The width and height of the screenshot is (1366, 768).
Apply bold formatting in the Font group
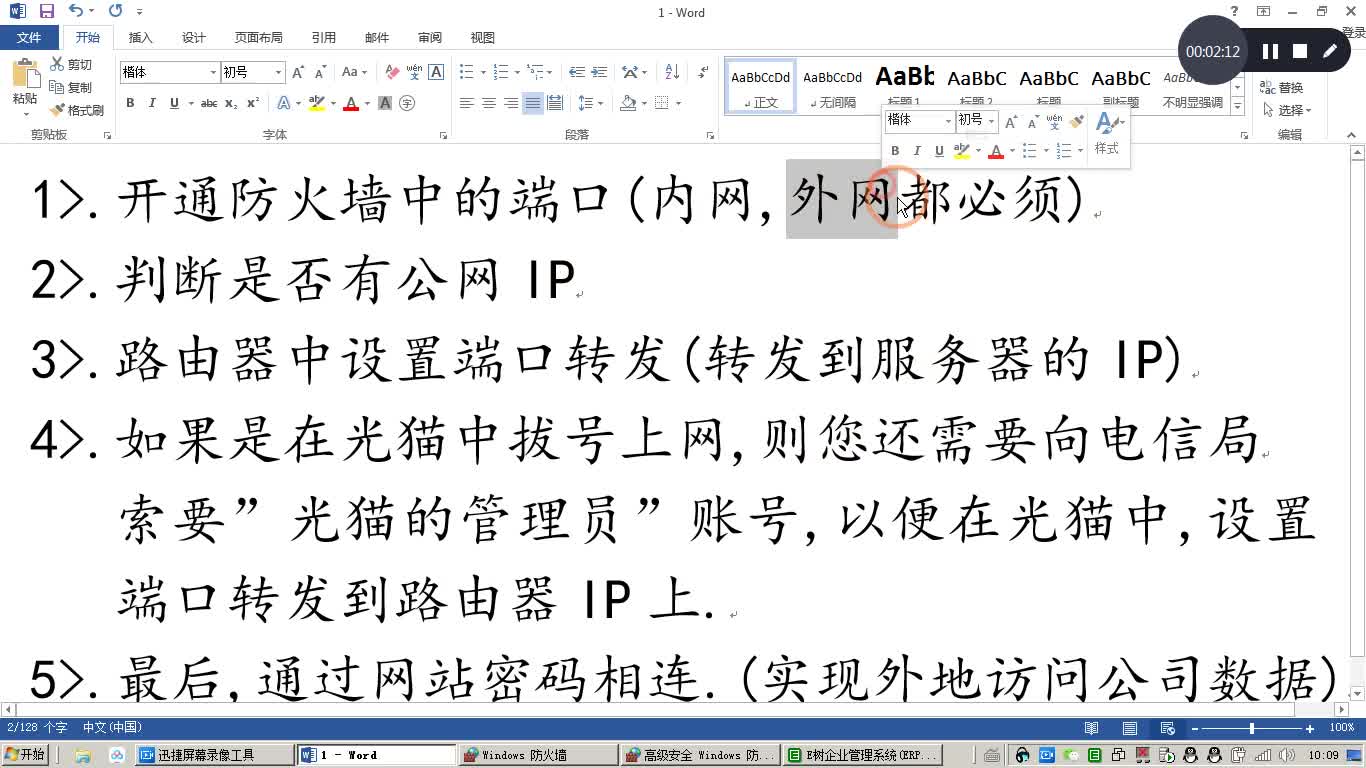tap(129, 102)
